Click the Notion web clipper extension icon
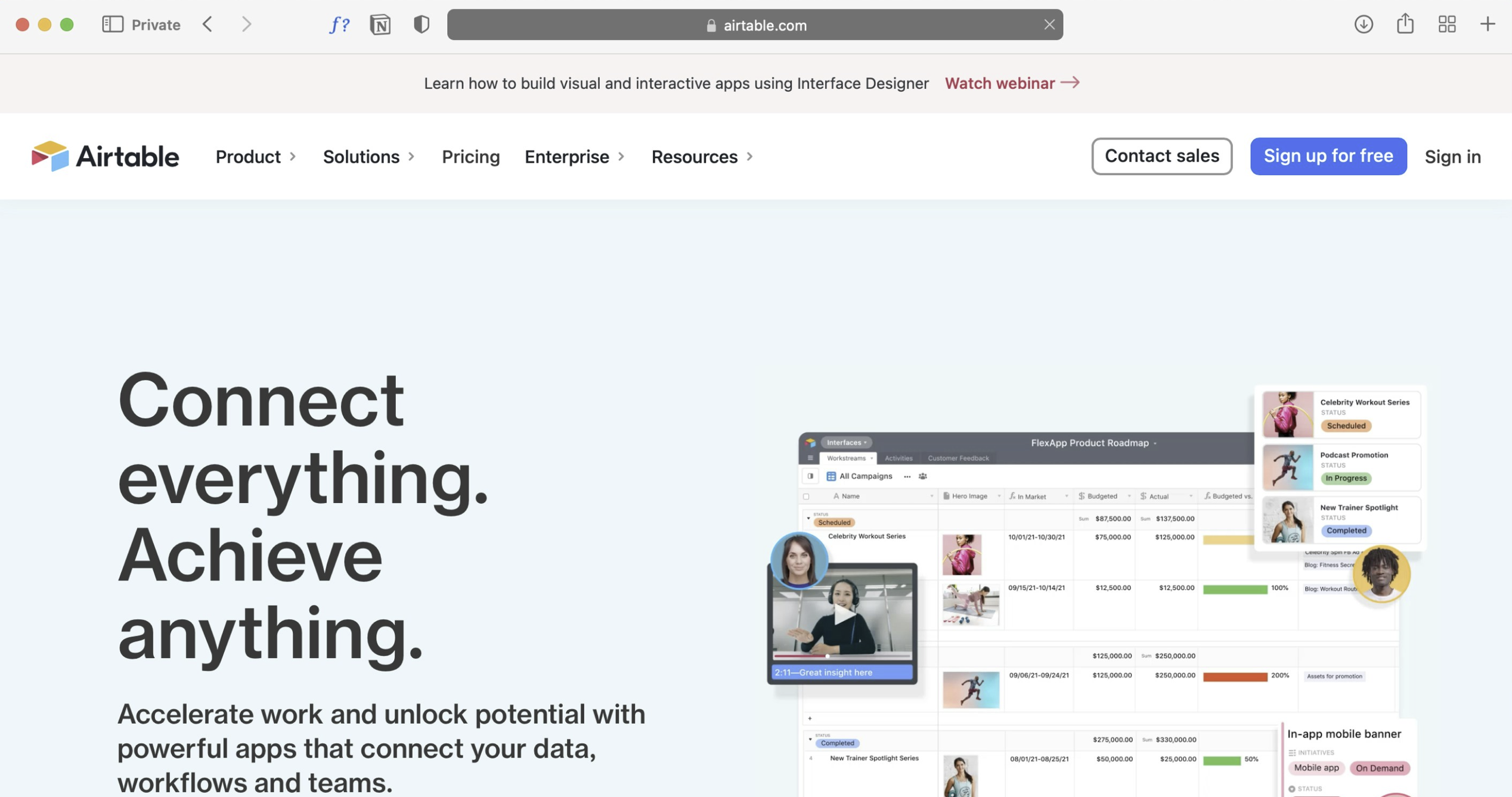Screen dimensions: 1512x797 [x=380, y=24]
